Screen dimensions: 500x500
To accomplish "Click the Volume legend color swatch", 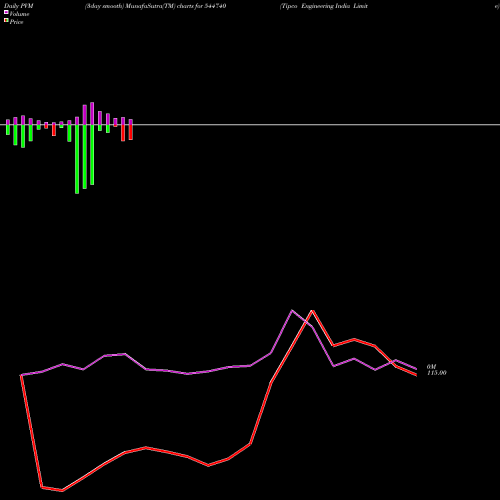I will coord(6,12).
